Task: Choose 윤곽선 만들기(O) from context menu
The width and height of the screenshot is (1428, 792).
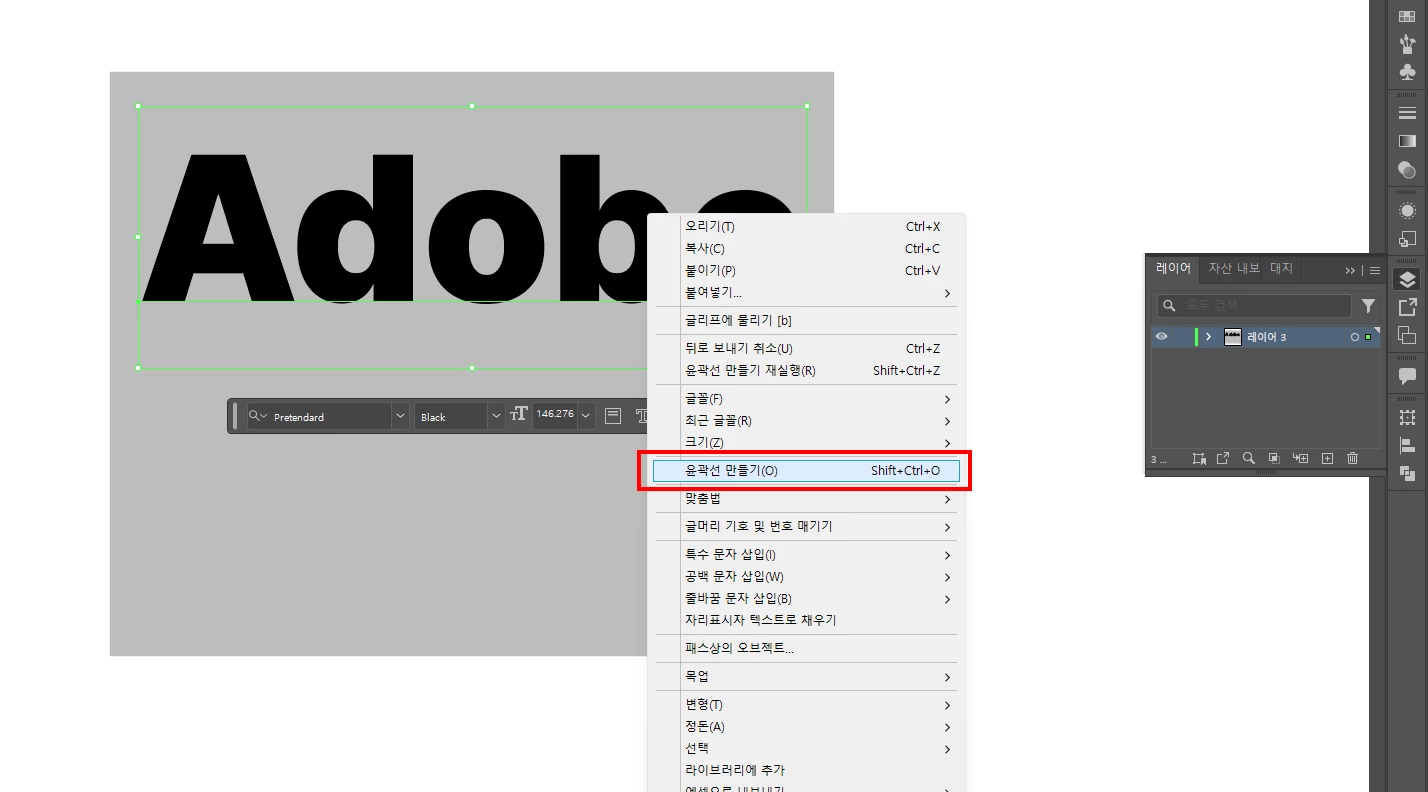Action: click(x=806, y=470)
